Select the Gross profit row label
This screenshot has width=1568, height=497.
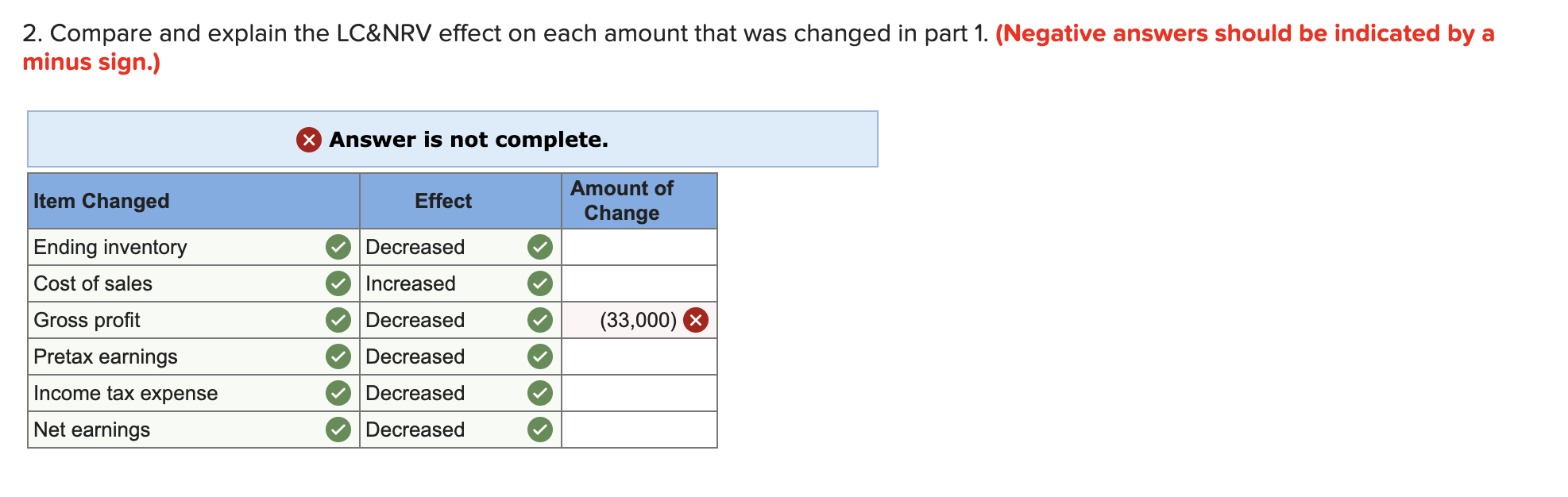point(87,320)
